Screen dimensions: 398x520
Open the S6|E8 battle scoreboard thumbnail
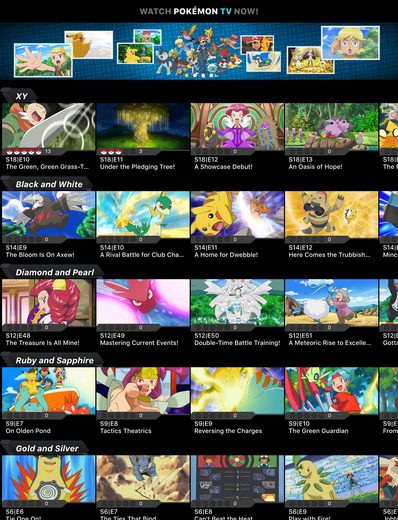pyautogui.click(x=237, y=478)
